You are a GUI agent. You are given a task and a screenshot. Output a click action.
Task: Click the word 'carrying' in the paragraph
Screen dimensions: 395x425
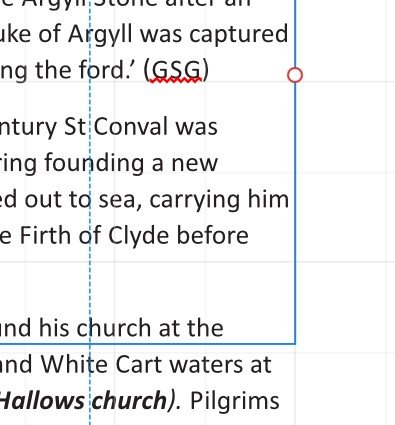(x=194, y=200)
